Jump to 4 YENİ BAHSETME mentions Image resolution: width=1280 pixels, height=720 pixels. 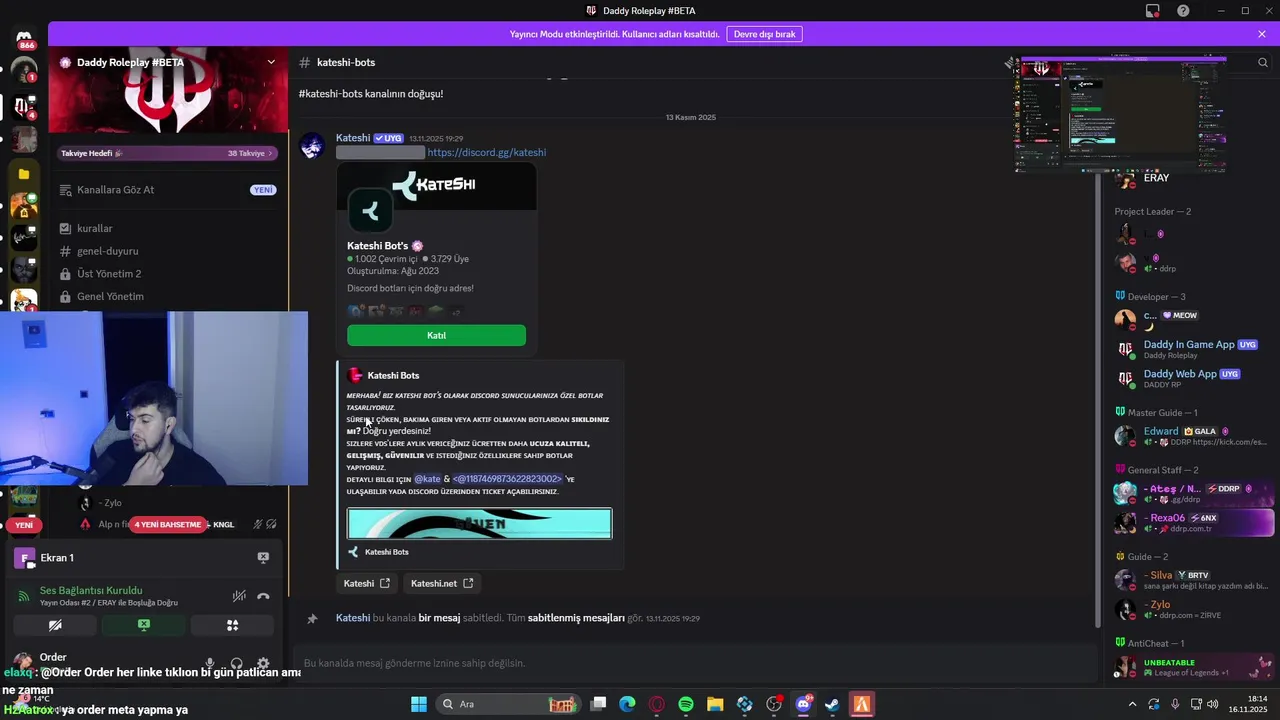(x=168, y=524)
